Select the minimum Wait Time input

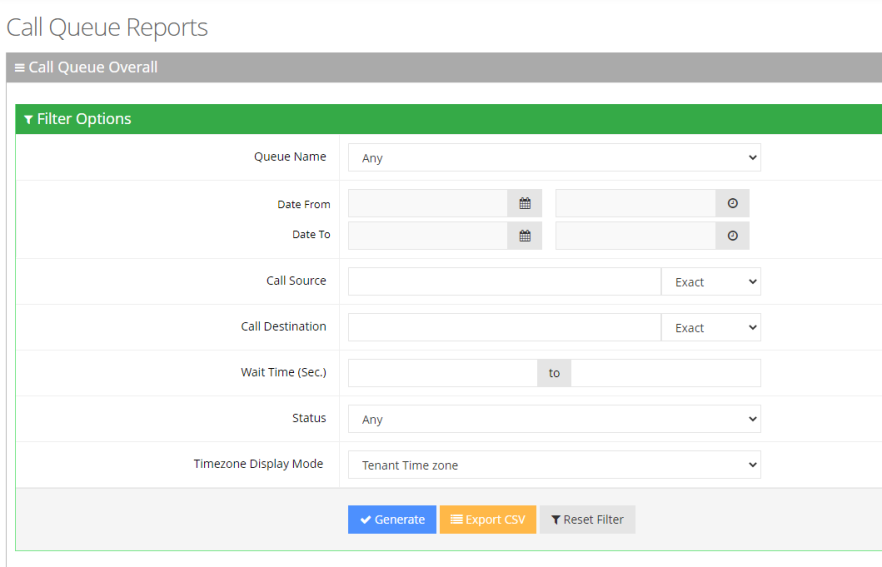tap(442, 373)
